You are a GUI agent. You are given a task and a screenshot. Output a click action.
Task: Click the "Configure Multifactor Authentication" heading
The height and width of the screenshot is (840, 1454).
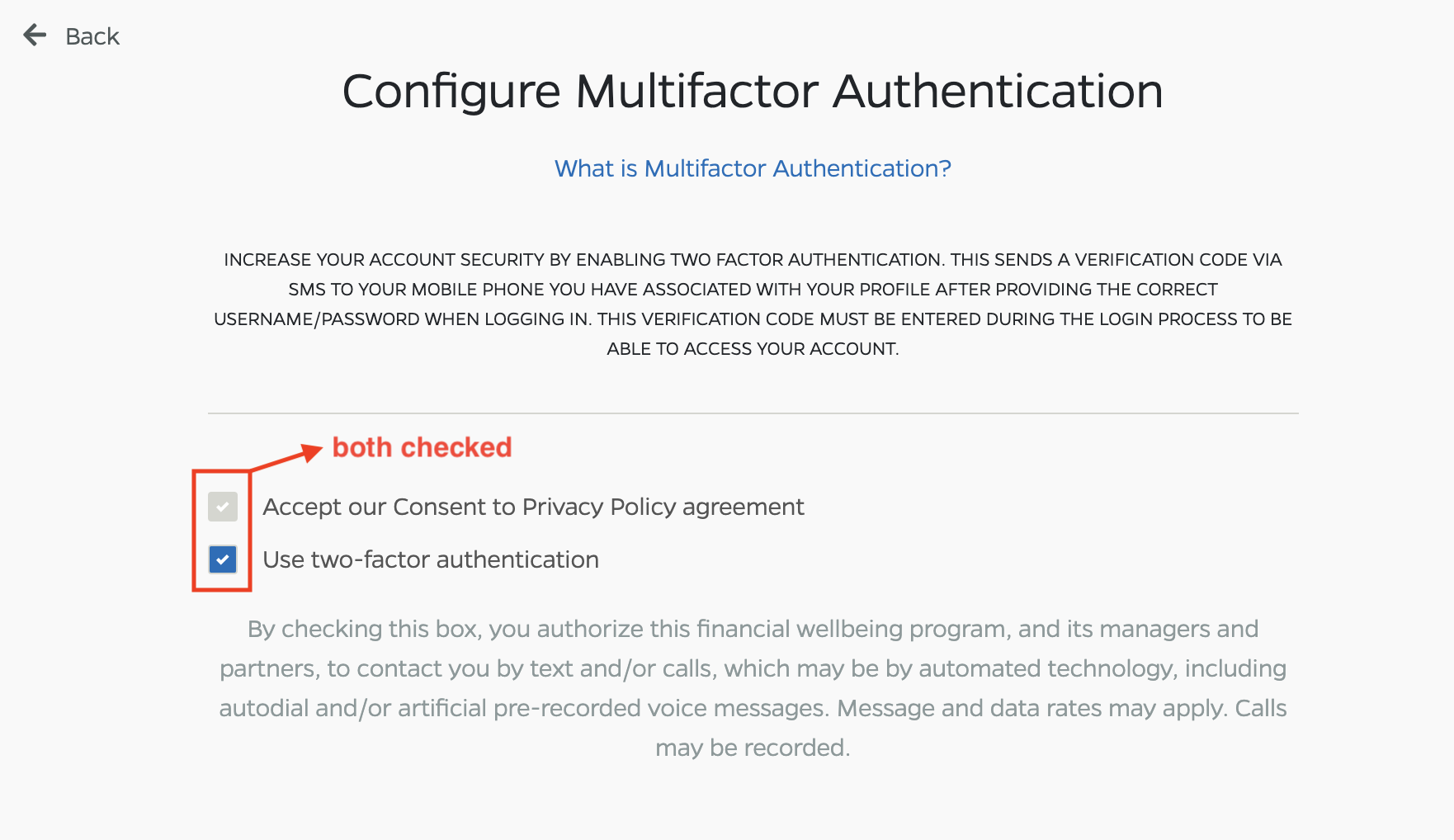tap(753, 91)
